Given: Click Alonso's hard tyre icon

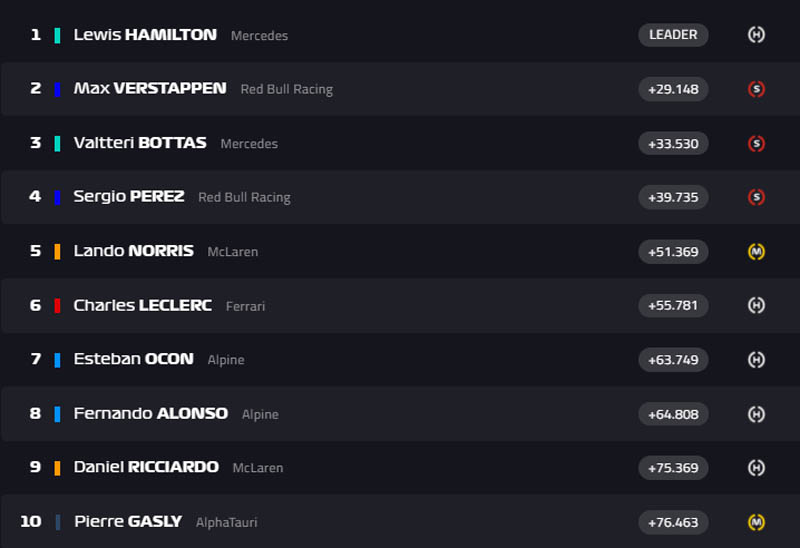Looking at the screenshot, I should coord(756,414).
